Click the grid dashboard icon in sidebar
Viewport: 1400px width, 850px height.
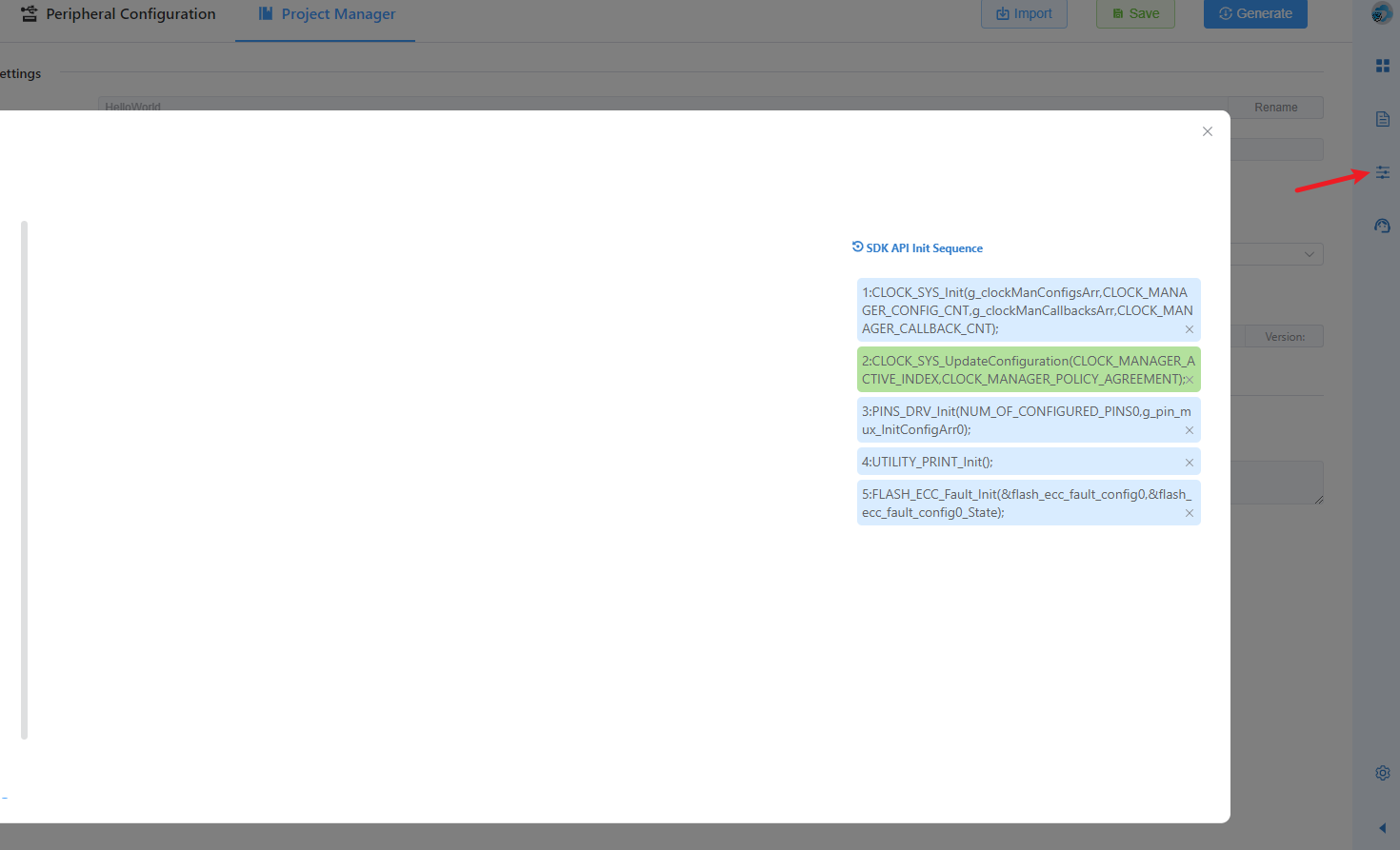point(1382,66)
